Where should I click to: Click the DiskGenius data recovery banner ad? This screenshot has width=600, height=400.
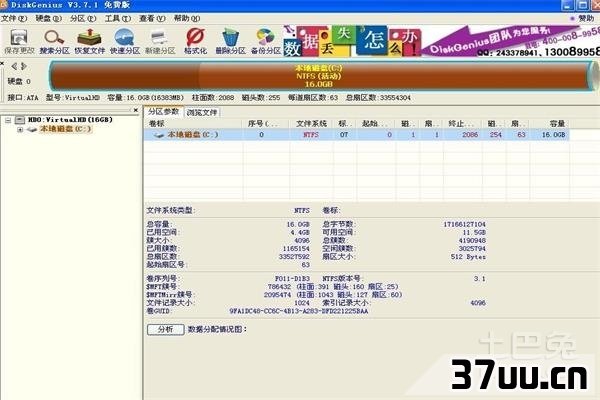point(441,41)
